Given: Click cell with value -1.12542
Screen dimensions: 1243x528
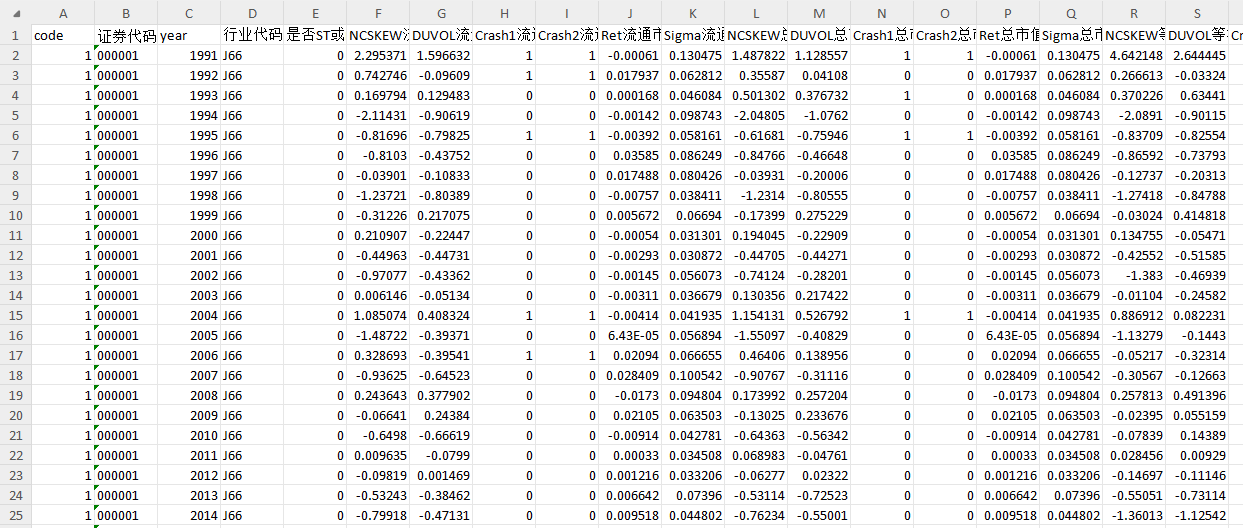Looking at the screenshot, I should [x=1197, y=515].
